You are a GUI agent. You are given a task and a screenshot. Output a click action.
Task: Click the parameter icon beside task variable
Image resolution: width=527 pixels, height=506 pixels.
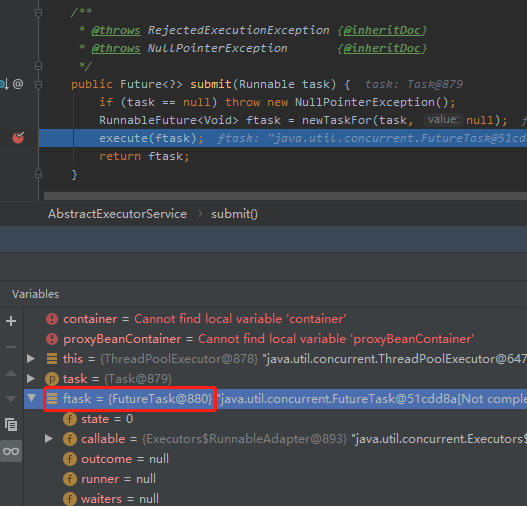tap(52, 379)
